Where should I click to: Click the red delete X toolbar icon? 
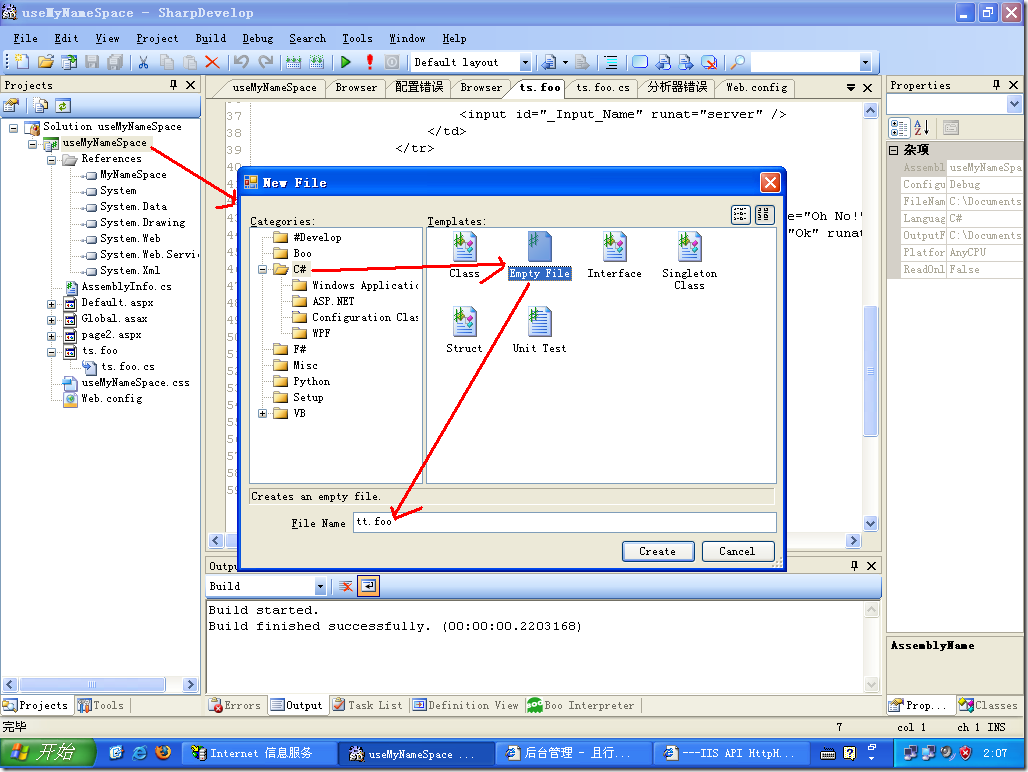(x=212, y=62)
